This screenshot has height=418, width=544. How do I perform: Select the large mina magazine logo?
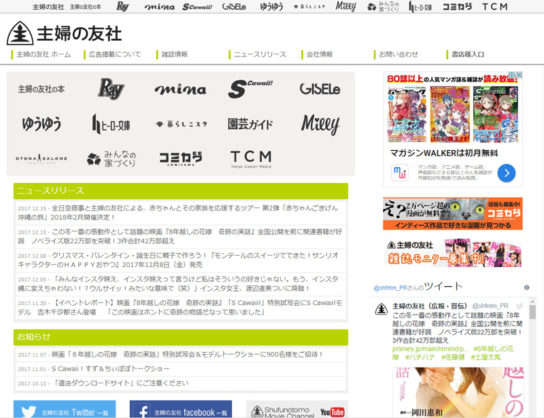click(x=180, y=89)
